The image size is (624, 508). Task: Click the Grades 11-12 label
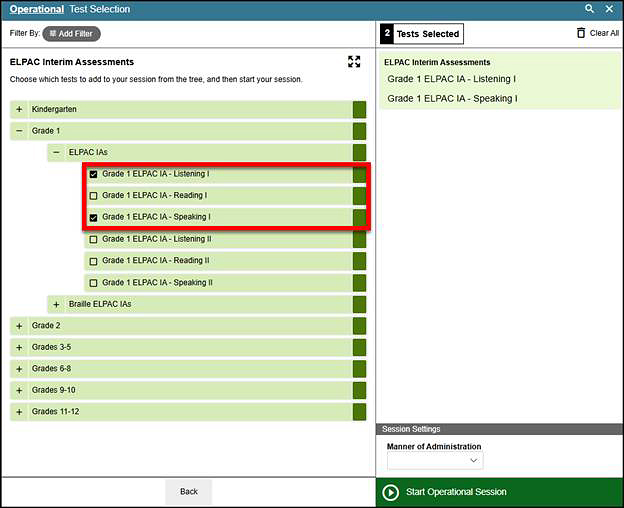tap(55, 411)
